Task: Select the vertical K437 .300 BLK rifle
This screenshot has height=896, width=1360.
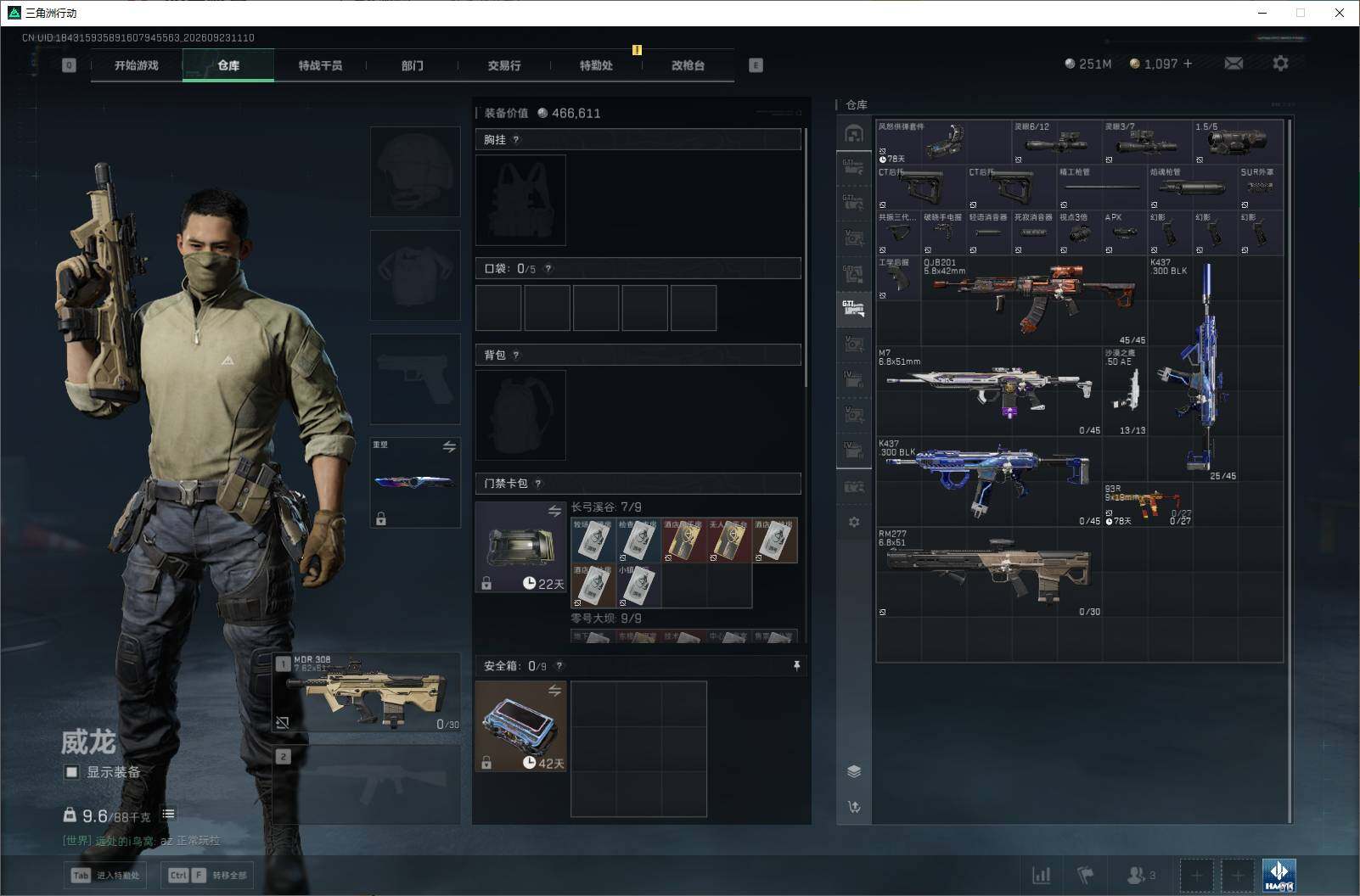Action: (x=1193, y=368)
